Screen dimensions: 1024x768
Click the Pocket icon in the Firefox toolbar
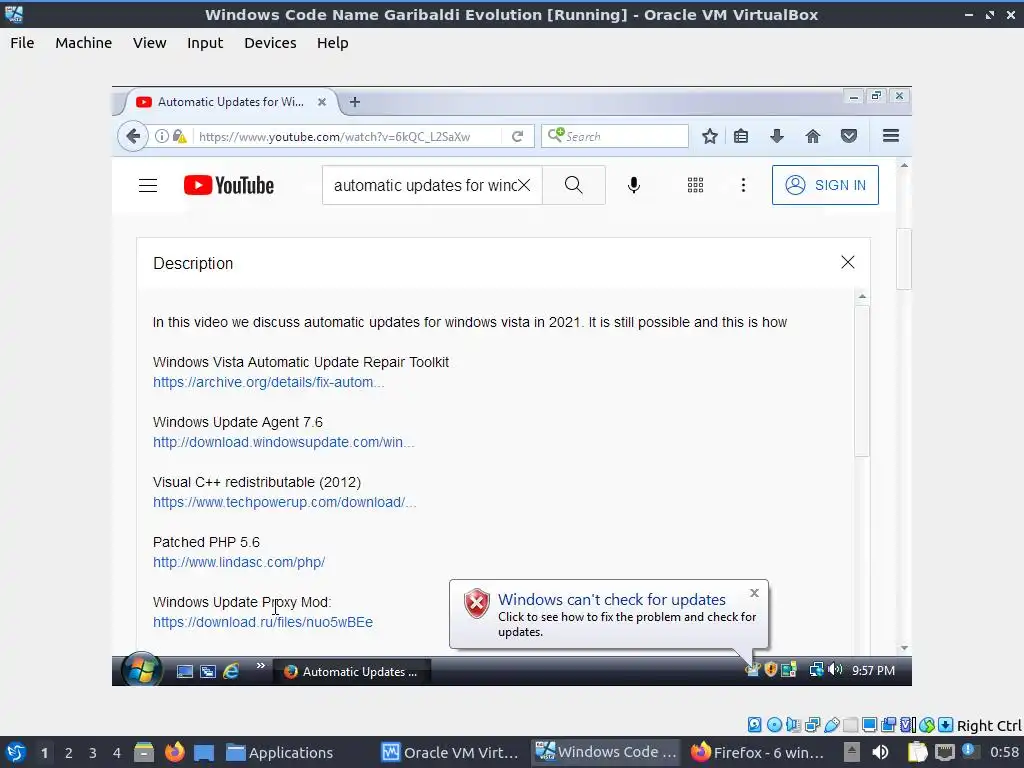(x=848, y=136)
